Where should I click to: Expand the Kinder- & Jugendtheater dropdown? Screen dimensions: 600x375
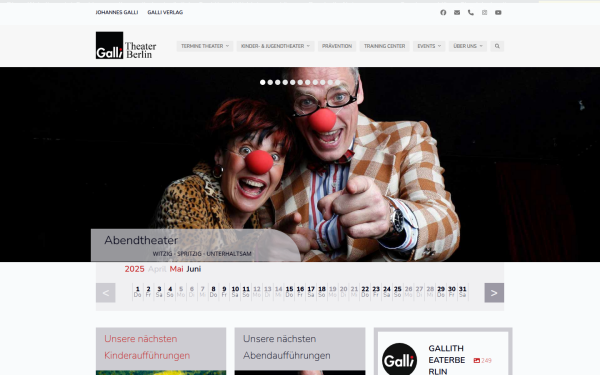275,46
